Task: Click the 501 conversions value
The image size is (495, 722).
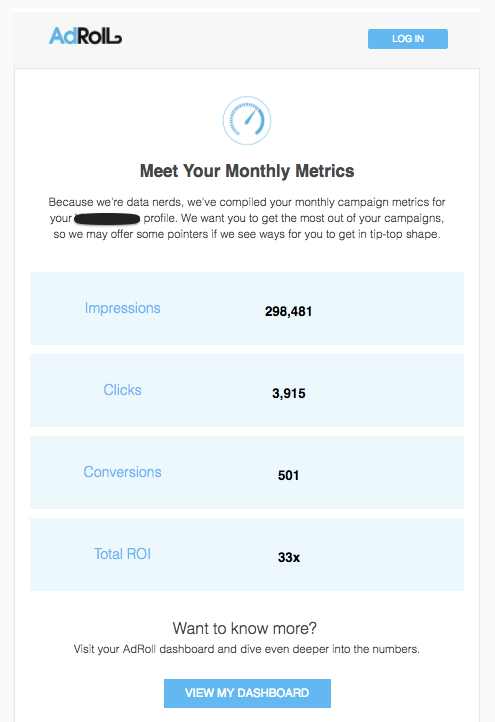Action: click(x=289, y=476)
